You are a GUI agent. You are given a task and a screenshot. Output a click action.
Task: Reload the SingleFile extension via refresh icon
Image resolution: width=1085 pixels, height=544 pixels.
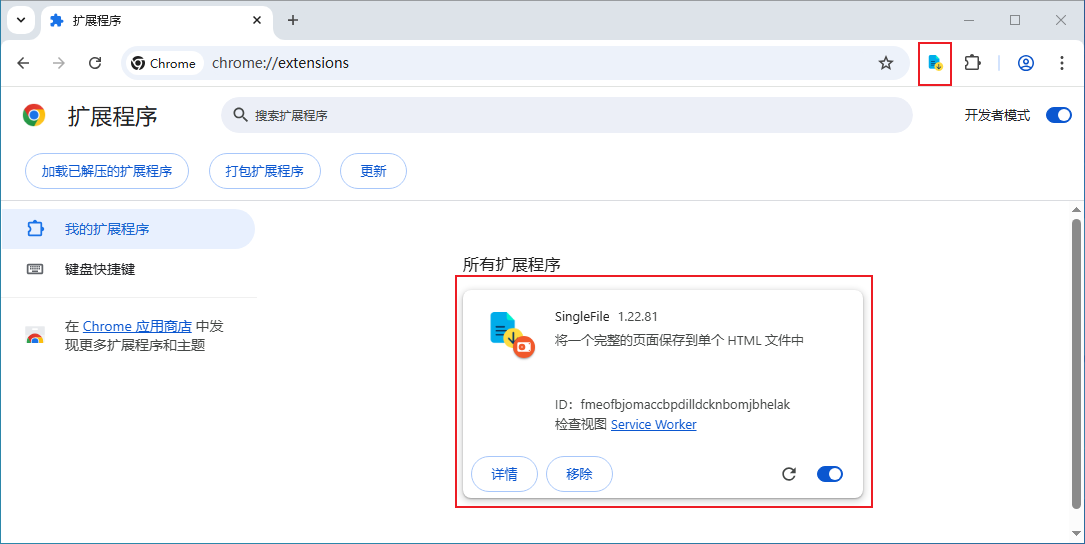click(x=789, y=474)
